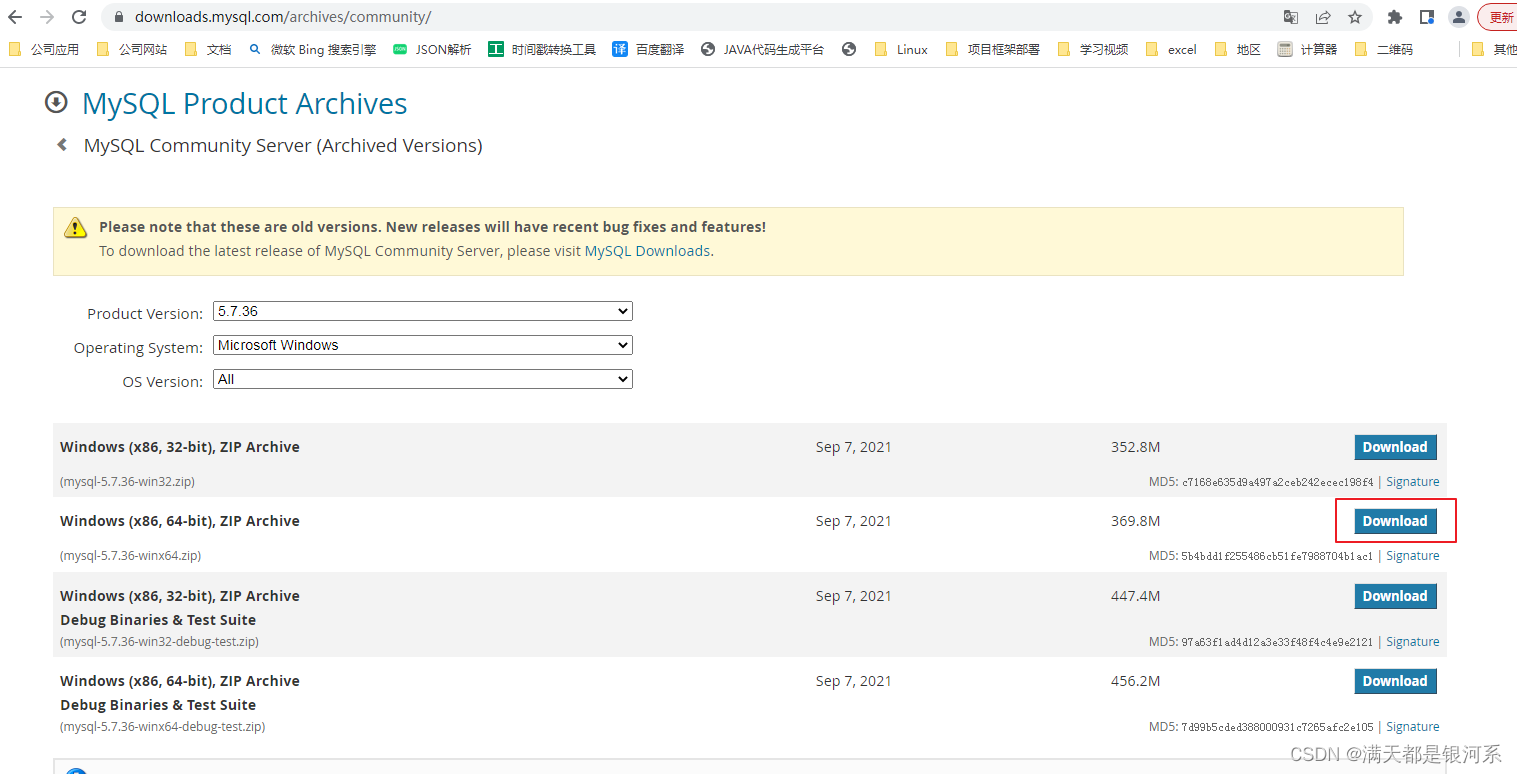Open the extensions puzzle icon
Image resolution: width=1517 pixels, height=774 pixels.
[x=1395, y=17]
